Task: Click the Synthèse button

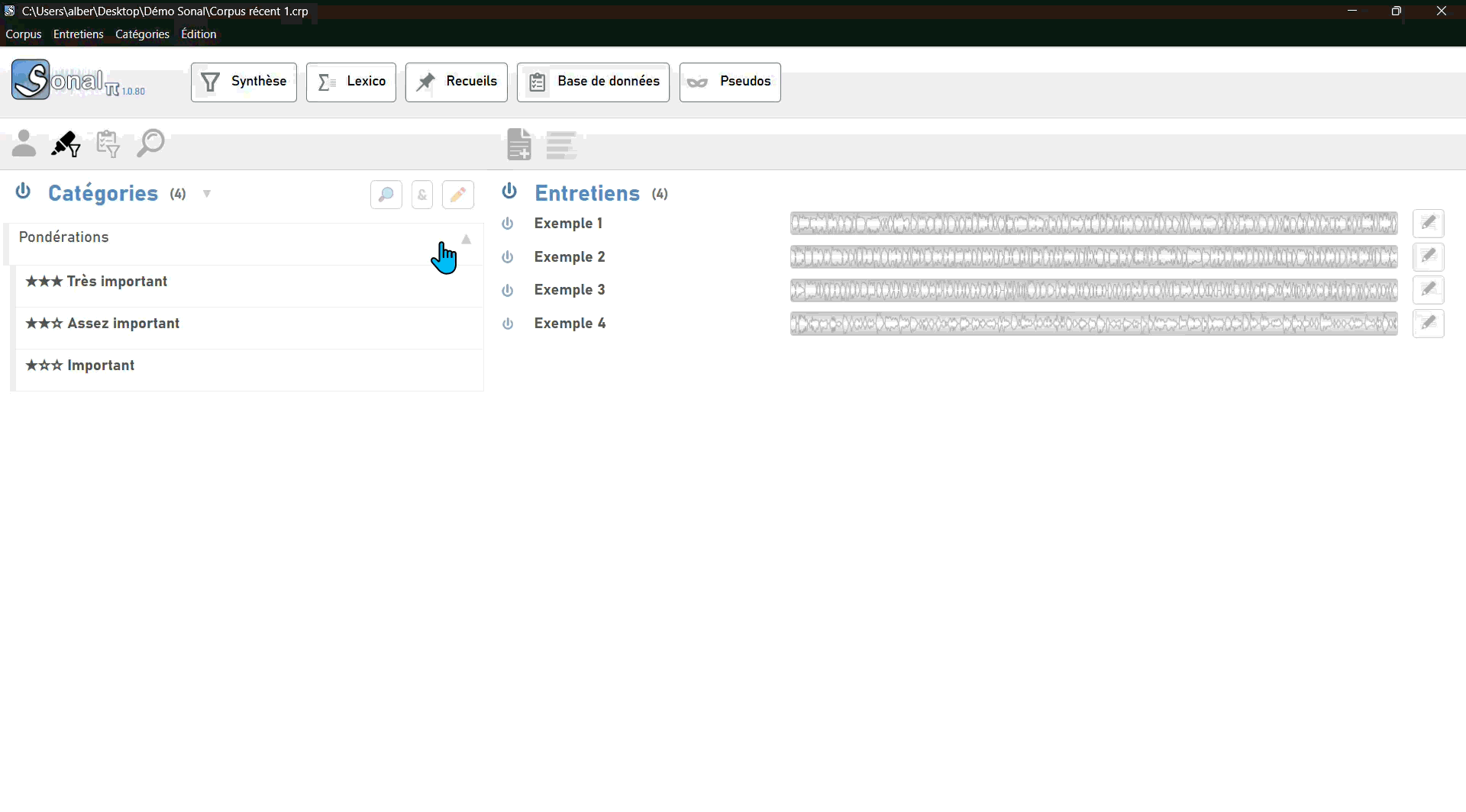Action: pyautogui.click(x=244, y=82)
